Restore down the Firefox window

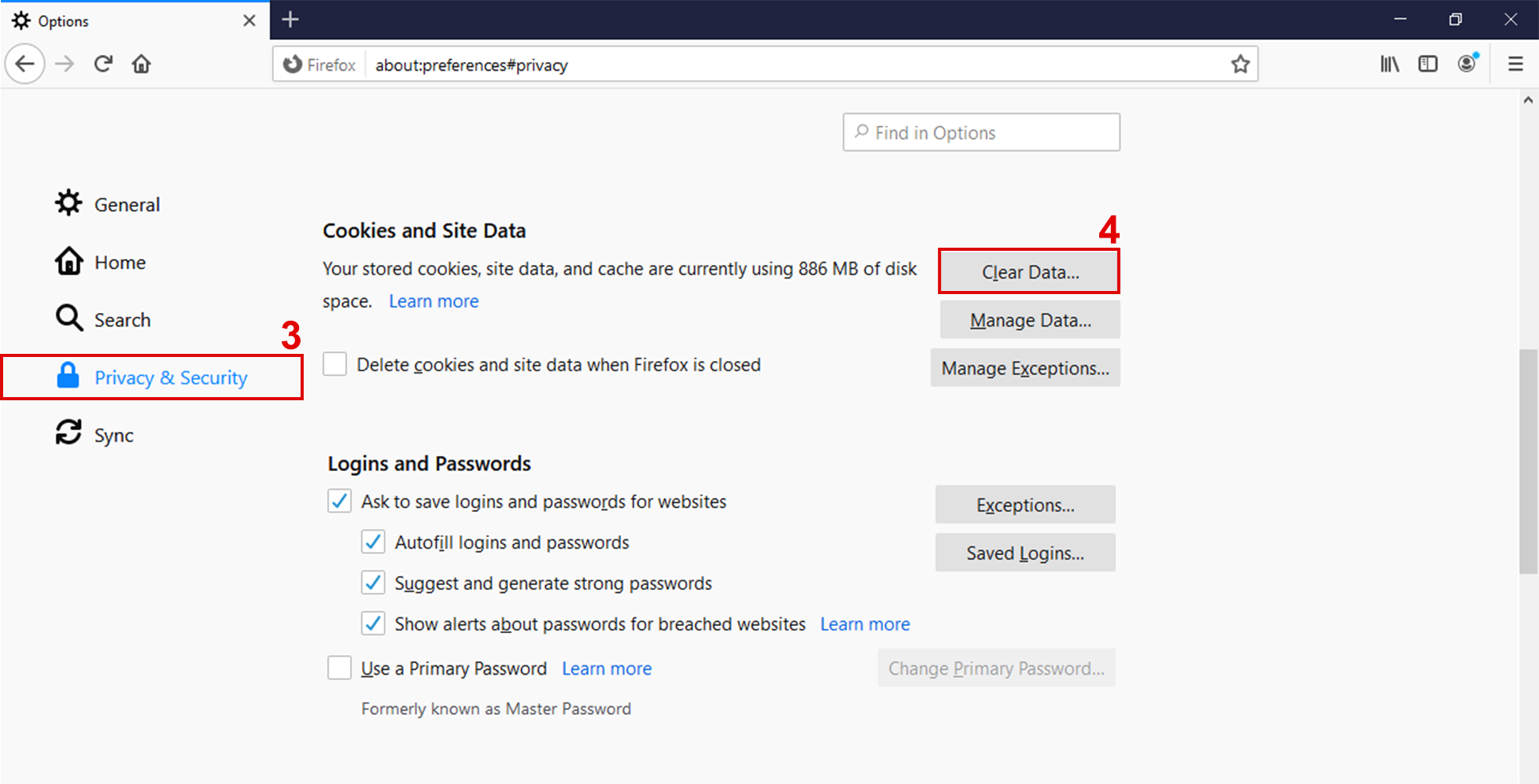(x=1456, y=20)
